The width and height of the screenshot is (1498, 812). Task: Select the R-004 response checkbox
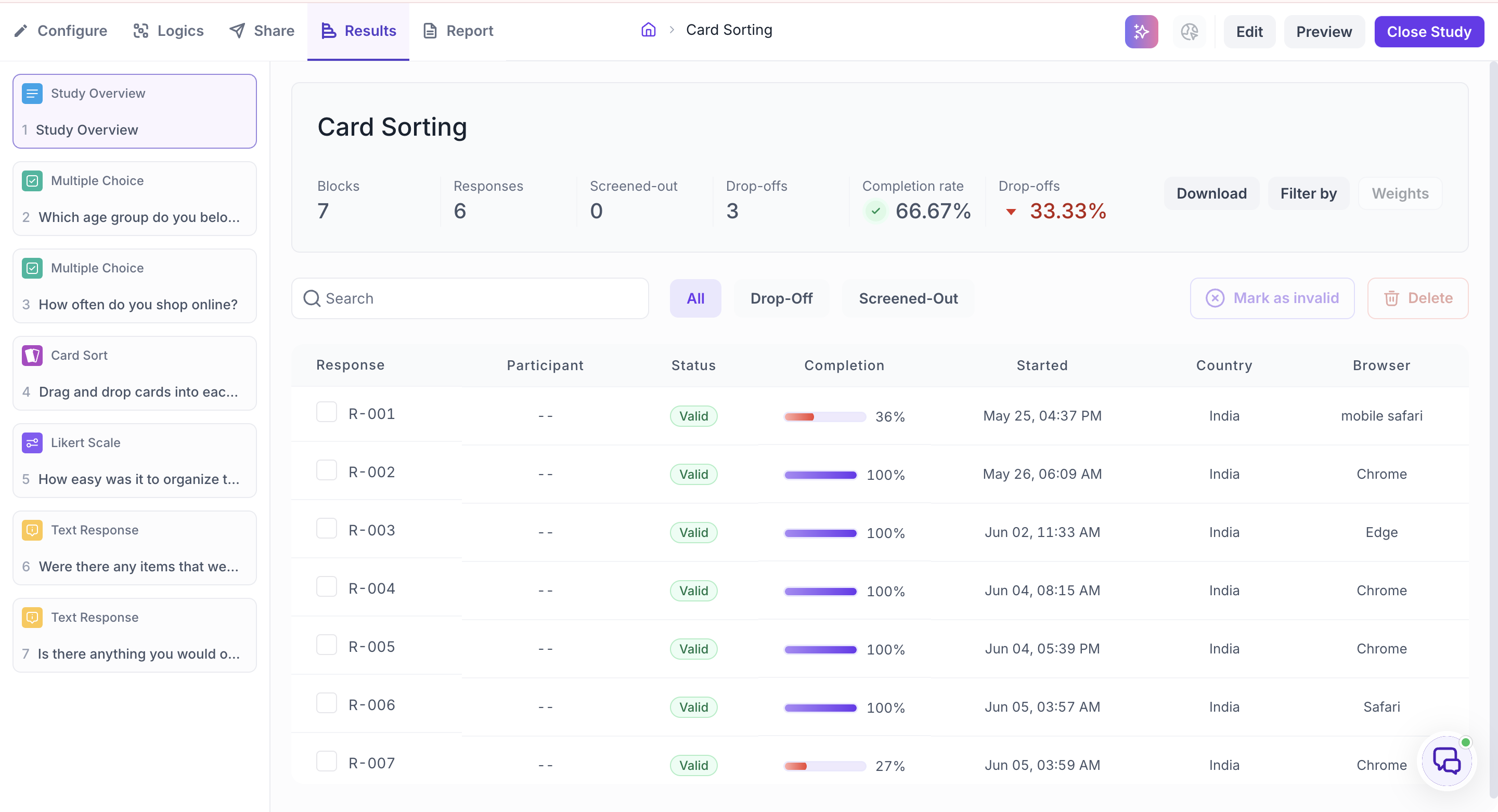click(x=326, y=586)
